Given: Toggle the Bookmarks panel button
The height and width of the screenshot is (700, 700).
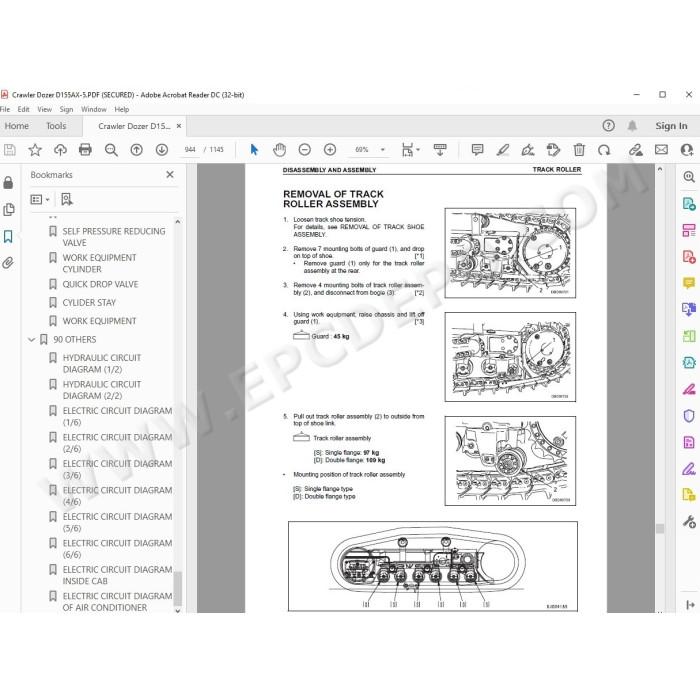Looking at the screenshot, I should tap(8, 236).
